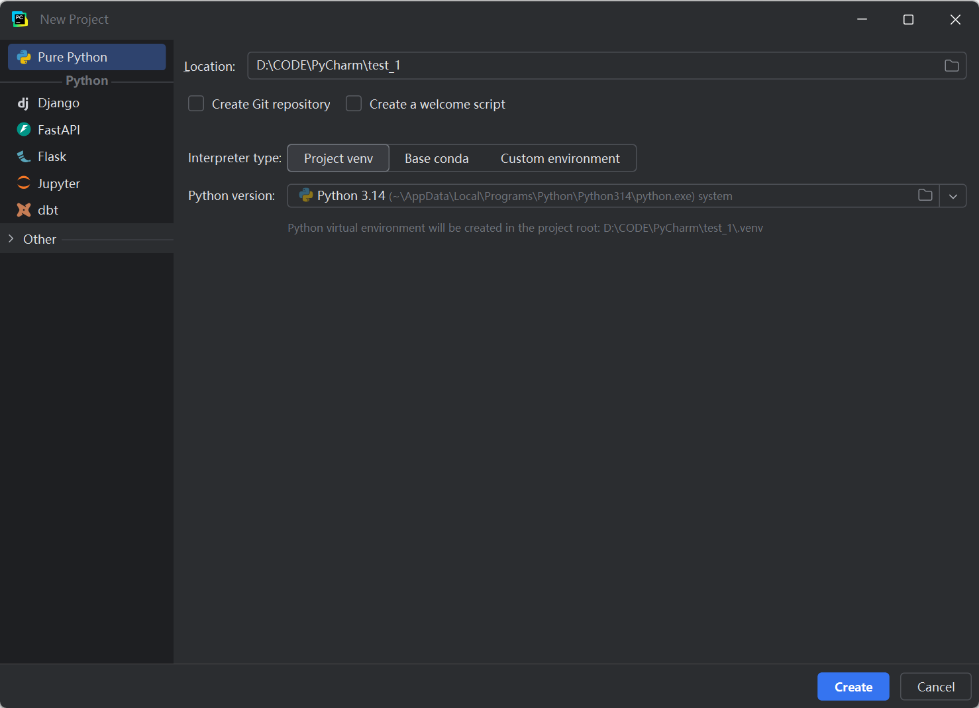The image size is (979, 708).
Task: Click the Create button
Action: (x=853, y=687)
